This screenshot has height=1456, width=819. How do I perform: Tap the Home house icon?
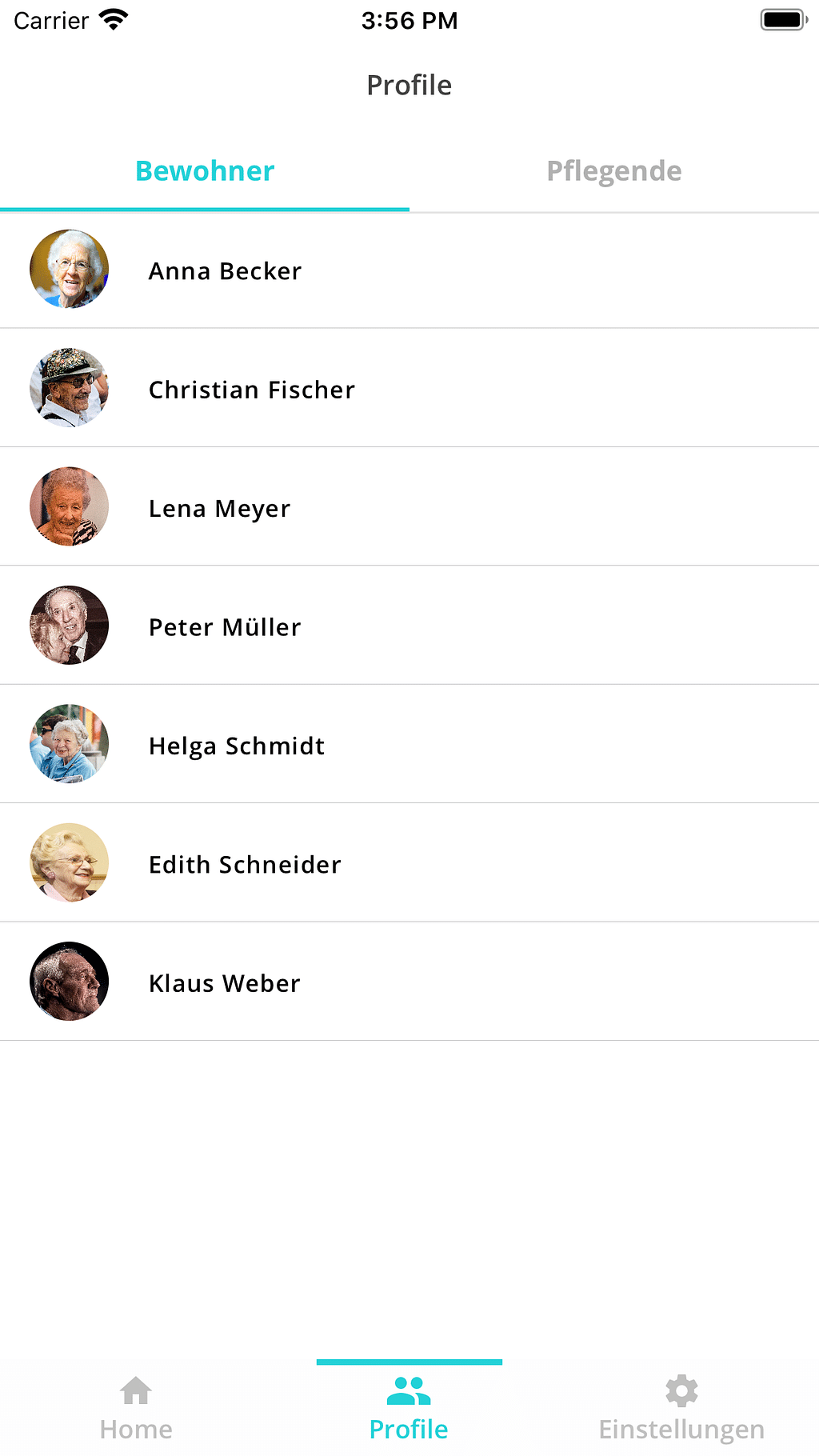(136, 1391)
